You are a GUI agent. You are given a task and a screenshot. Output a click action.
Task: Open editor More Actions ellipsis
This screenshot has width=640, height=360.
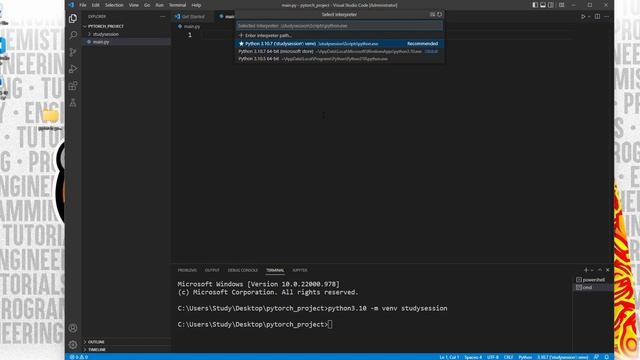[x=607, y=16]
